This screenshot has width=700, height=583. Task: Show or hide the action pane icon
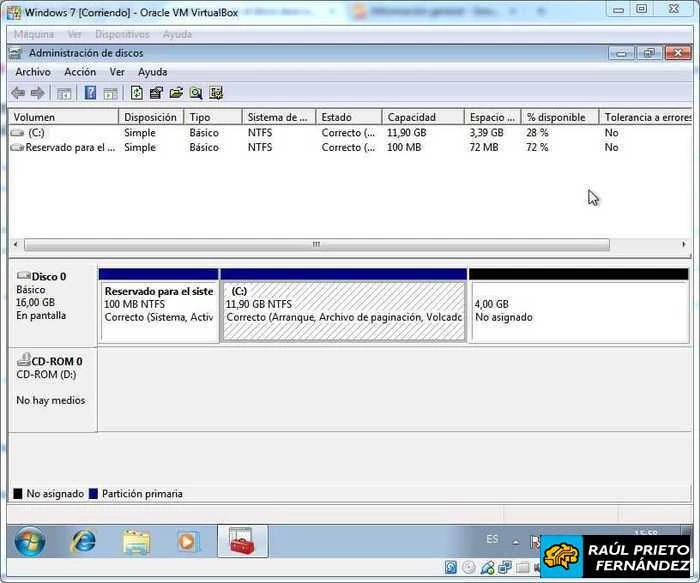[111, 93]
